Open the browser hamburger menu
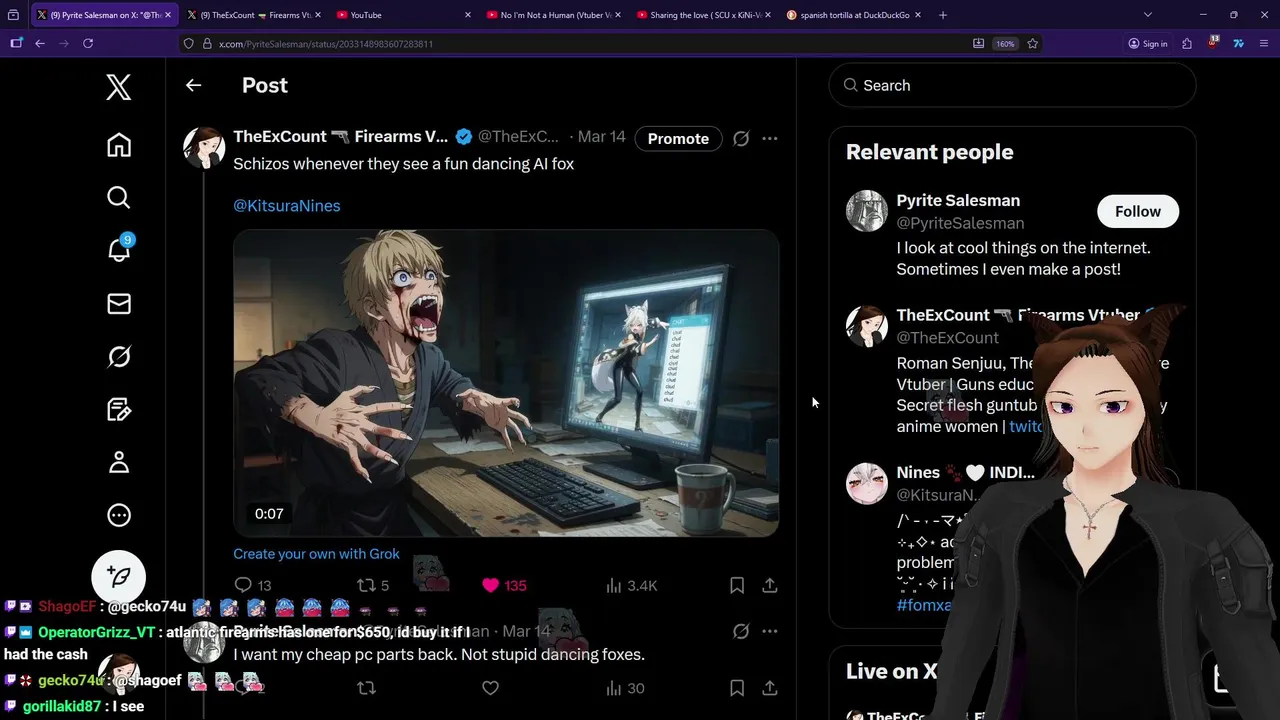The height and width of the screenshot is (720, 1280). (x=1264, y=44)
